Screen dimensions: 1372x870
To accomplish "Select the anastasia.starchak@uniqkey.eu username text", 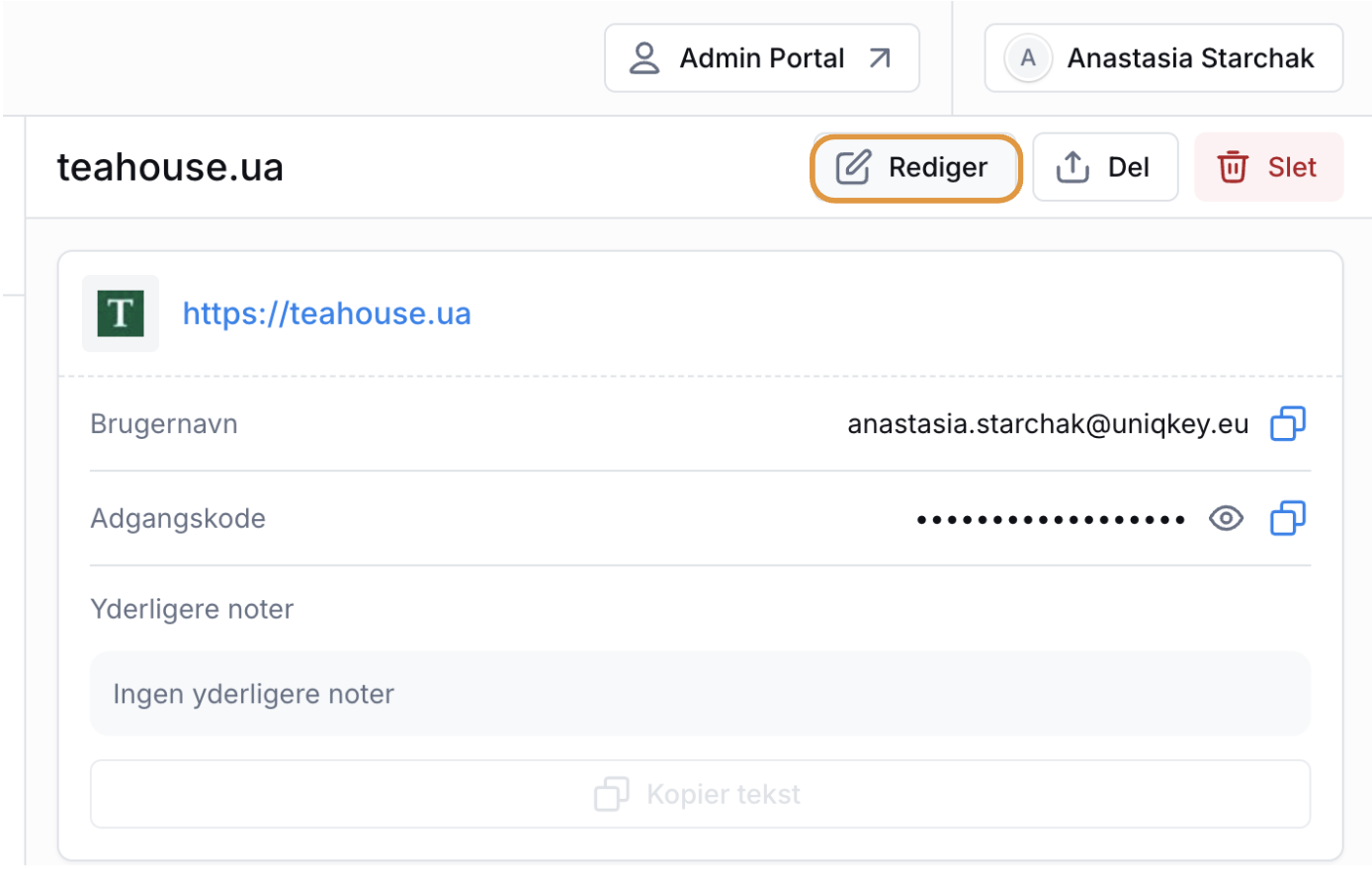I will coord(1048,424).
